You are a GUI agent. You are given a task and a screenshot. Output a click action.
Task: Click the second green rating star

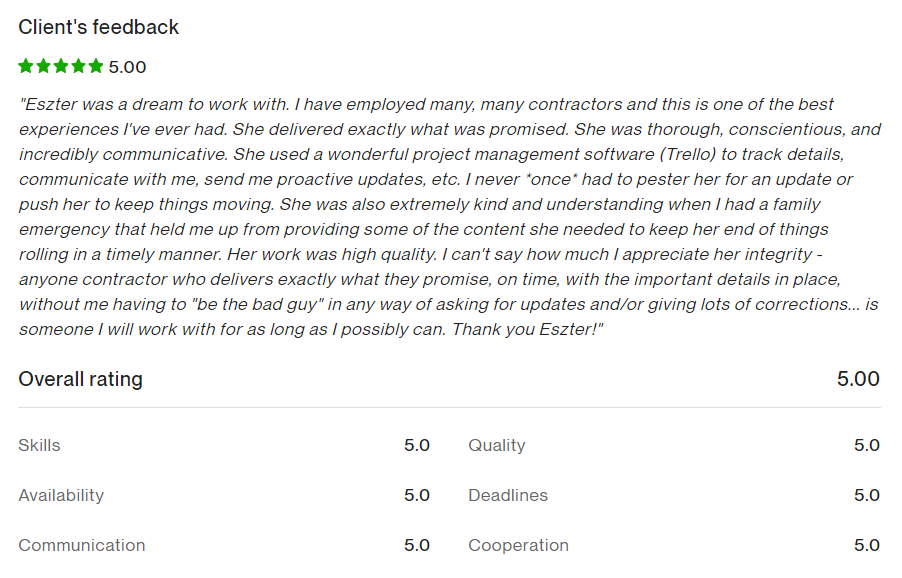(43, 66)
